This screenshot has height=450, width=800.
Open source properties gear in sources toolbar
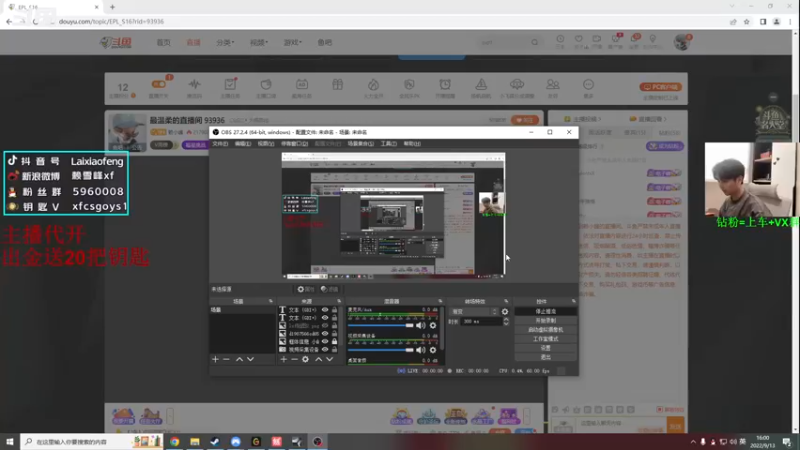(305, 359)
